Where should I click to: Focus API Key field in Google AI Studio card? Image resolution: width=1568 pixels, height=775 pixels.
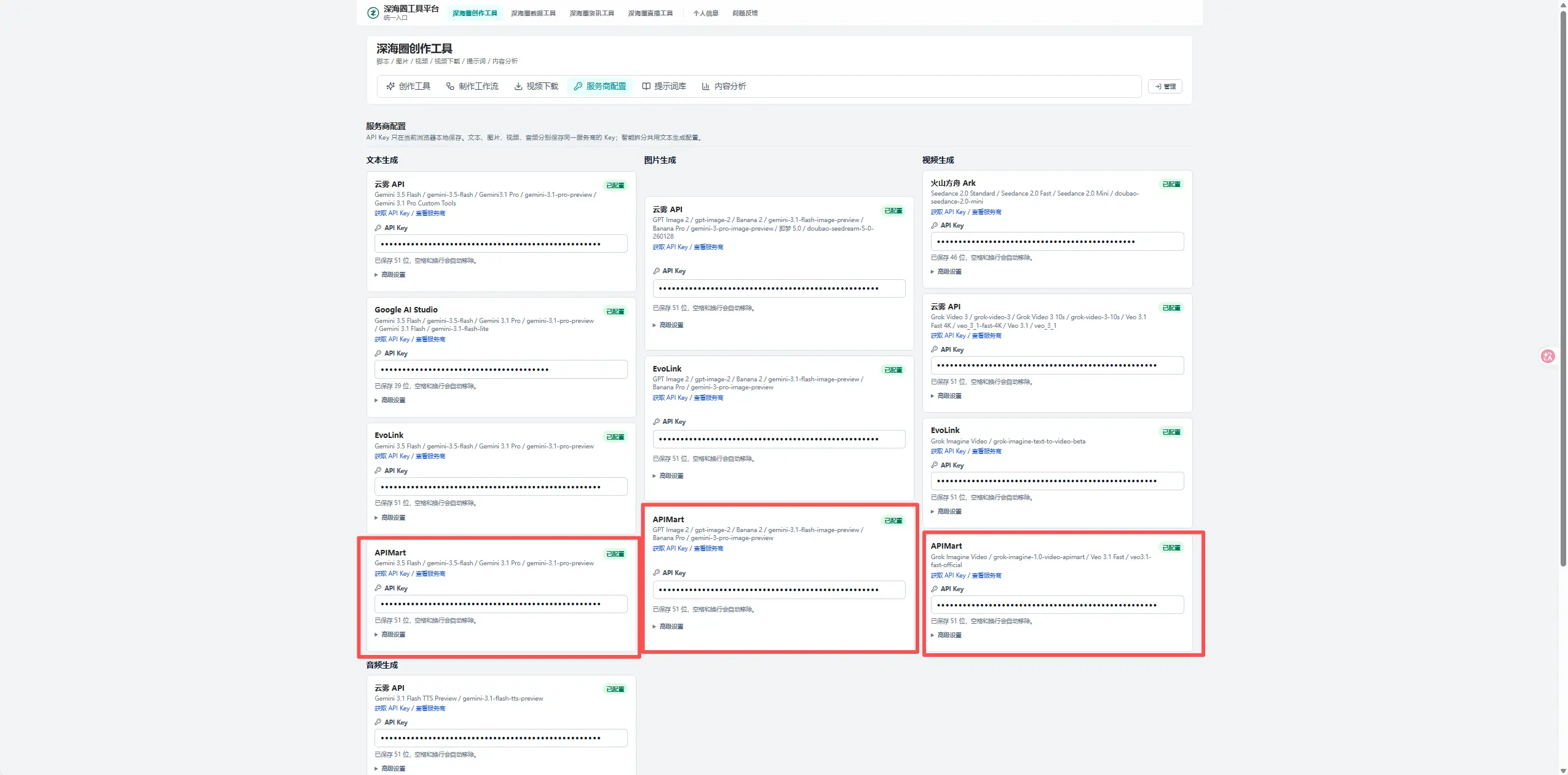(501, 370)
